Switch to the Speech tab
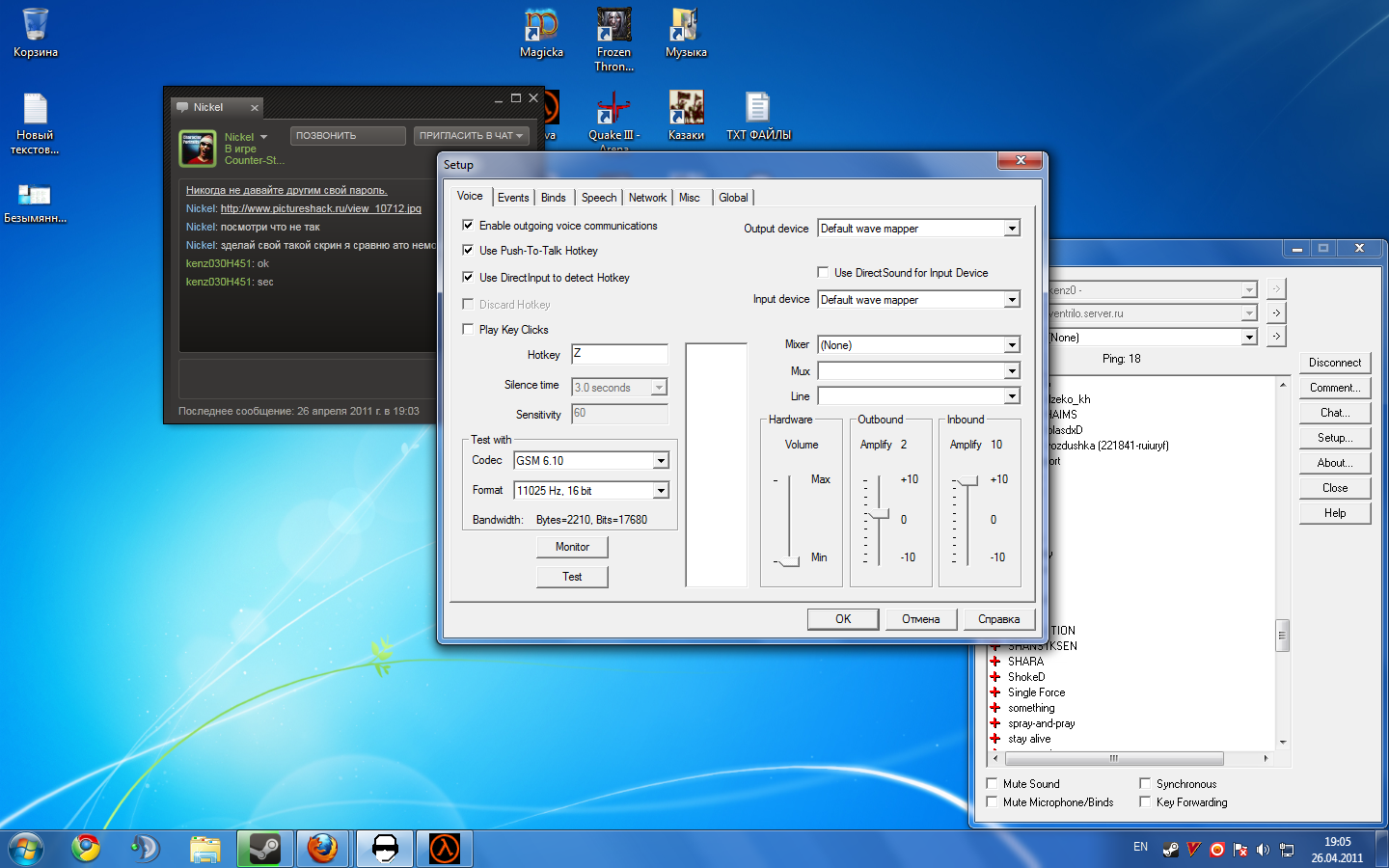 pyautogui.click(x=599, y=198)
